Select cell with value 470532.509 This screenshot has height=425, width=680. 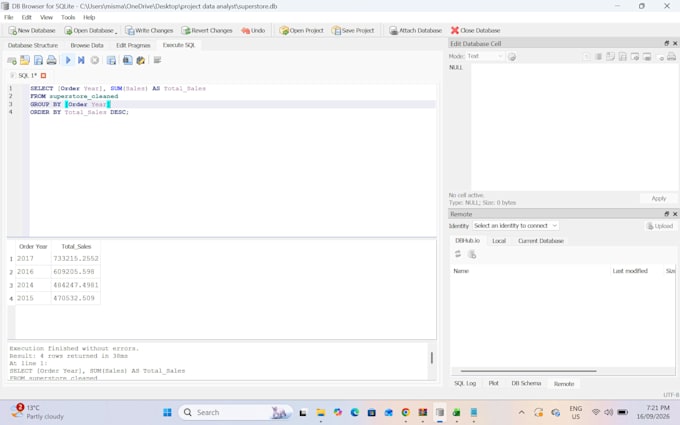(76, 298)
